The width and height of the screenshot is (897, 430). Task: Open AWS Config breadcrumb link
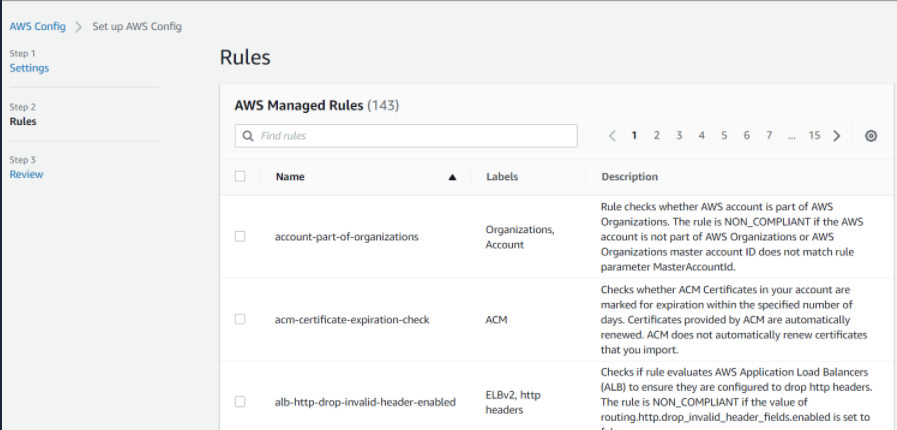coord(38,26)
